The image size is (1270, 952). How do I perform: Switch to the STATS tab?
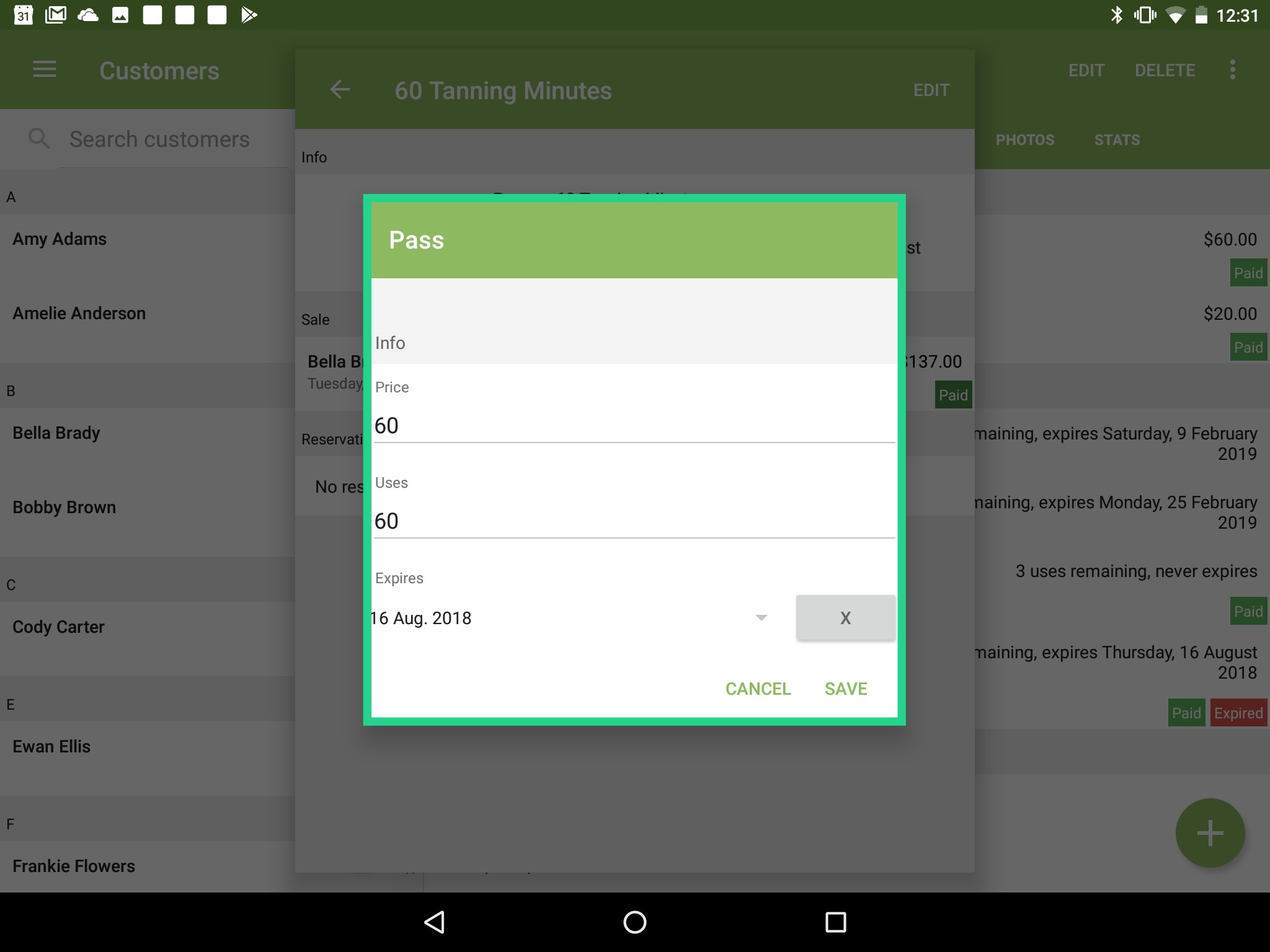tap(1117, 140)
